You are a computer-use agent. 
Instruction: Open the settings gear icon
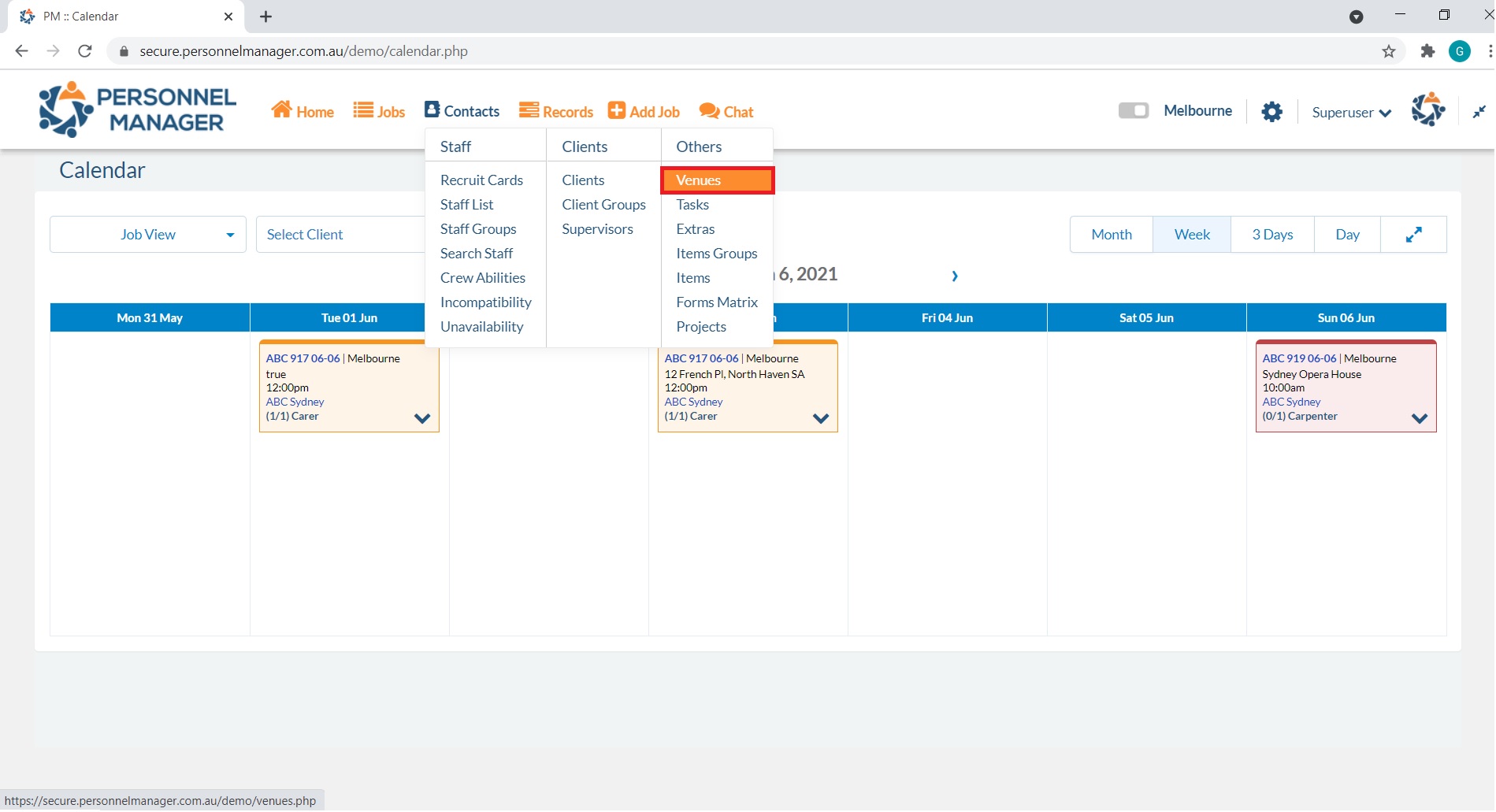[1271, 112]
